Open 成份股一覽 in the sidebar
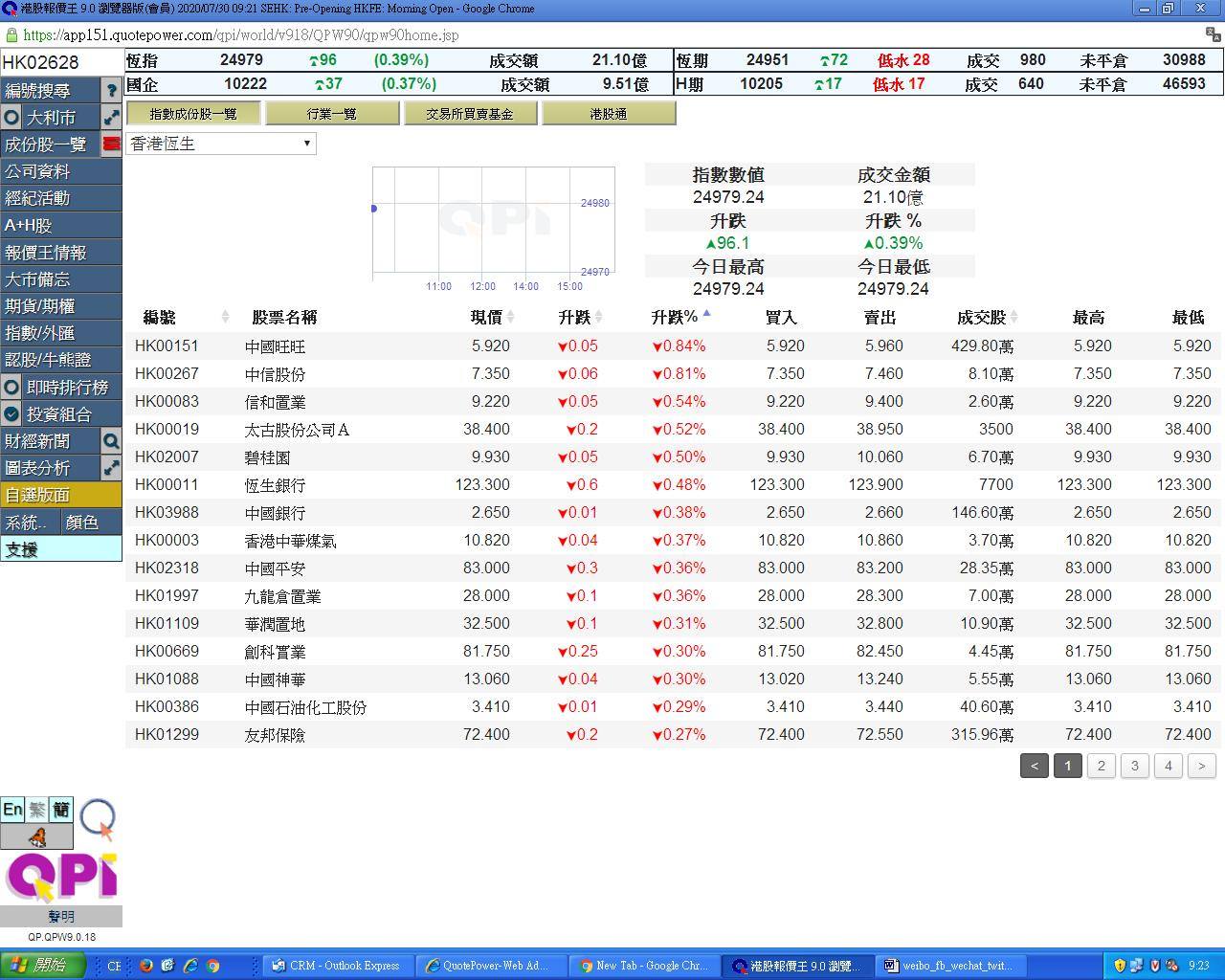 coord(51,145)
